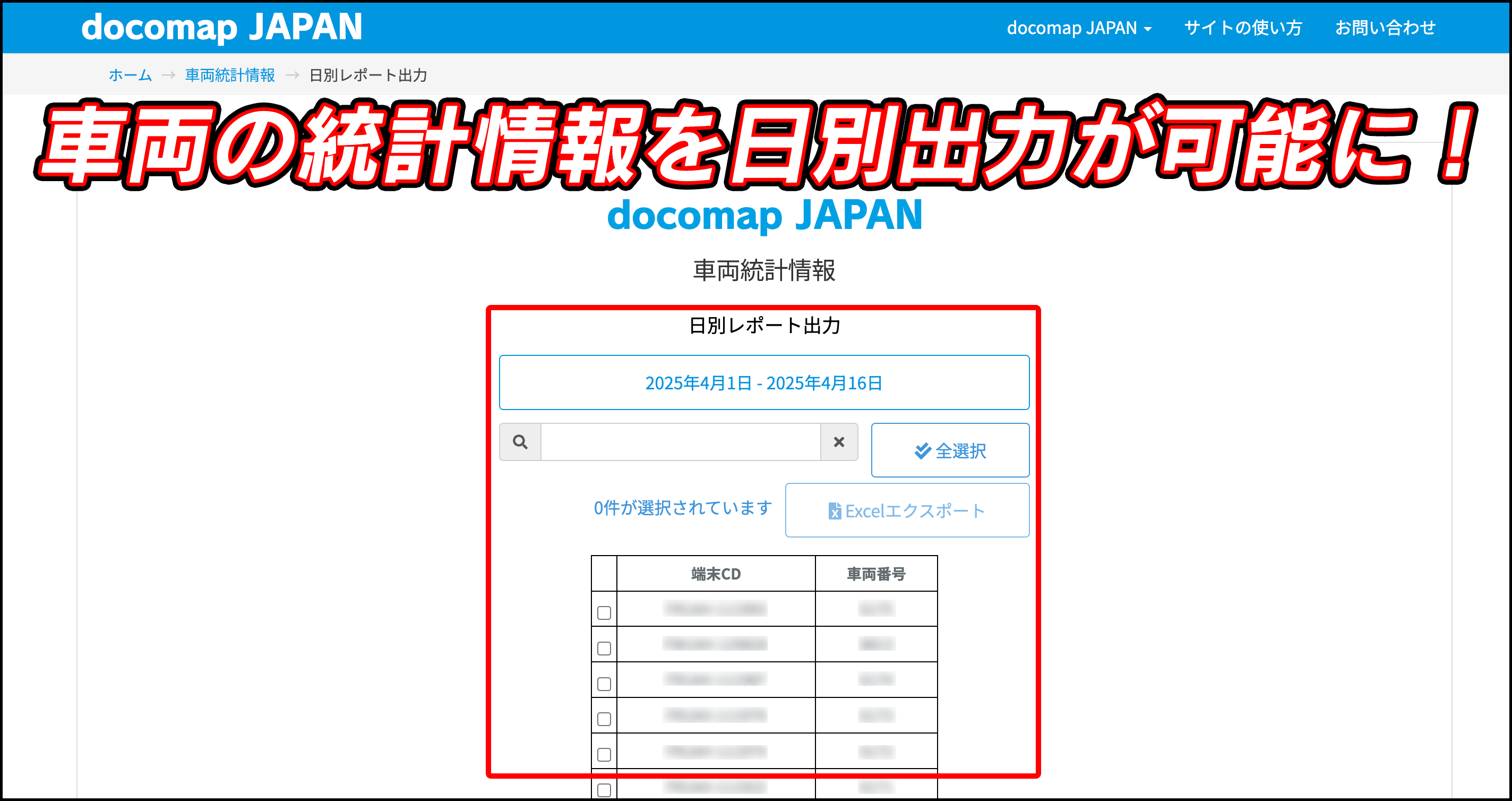
Task: Open the サイトの使い方 page
Action: click(1243, 28)
